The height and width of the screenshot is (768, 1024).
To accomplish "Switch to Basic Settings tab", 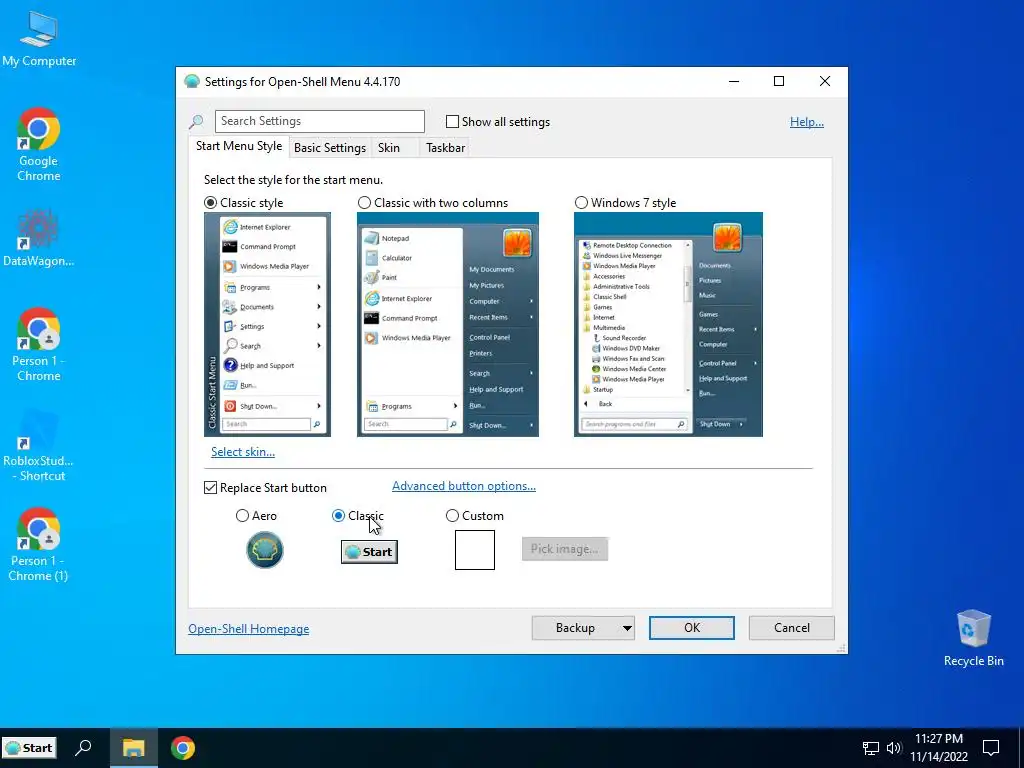I will click(x=330, y=148).
